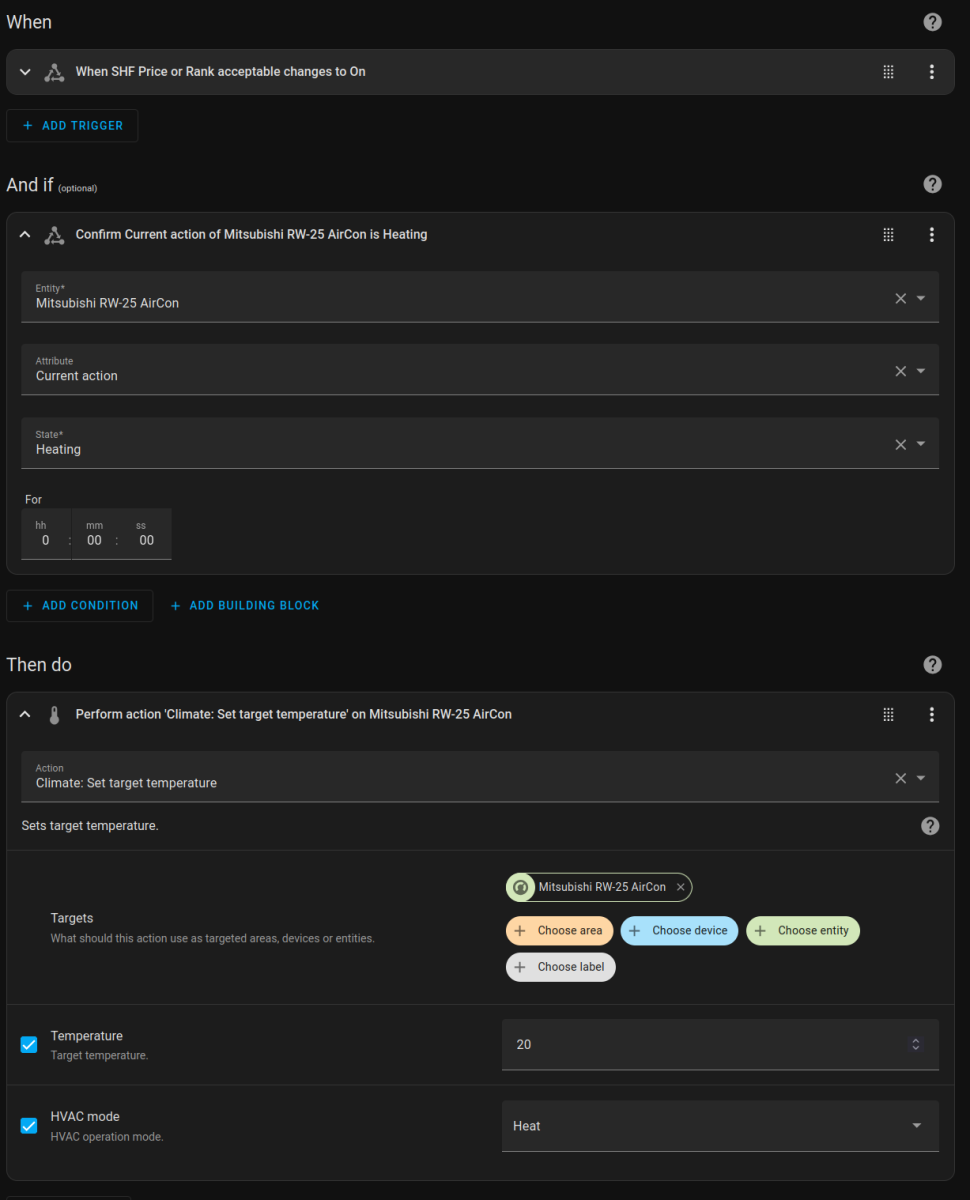Image resolution: width=970 pixels, height=1200 pixels.
Task: Choose device for action target
Action: pos(680,931)
